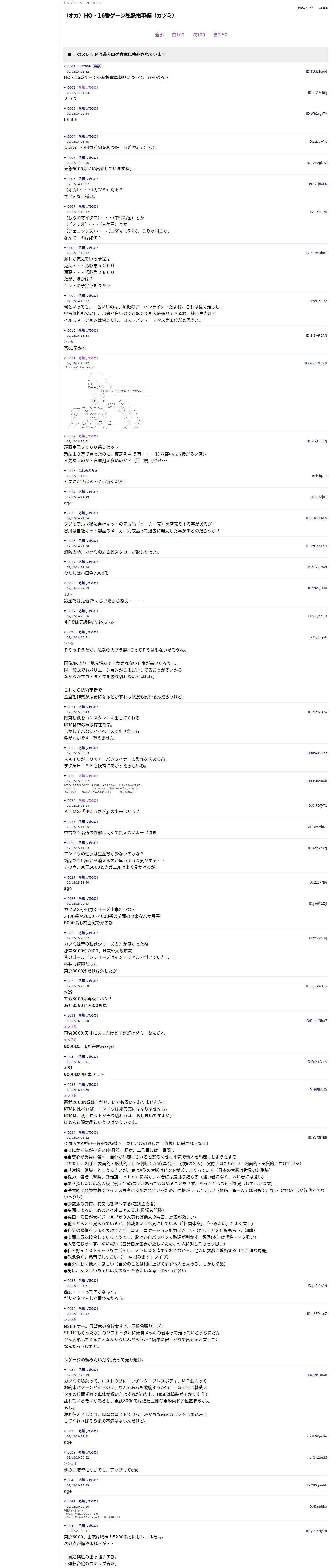Image resolution: width=336 pixels, height=1568 pixels.
Task: Click the 162KB thread size label
Action: [x=323, y=8]
